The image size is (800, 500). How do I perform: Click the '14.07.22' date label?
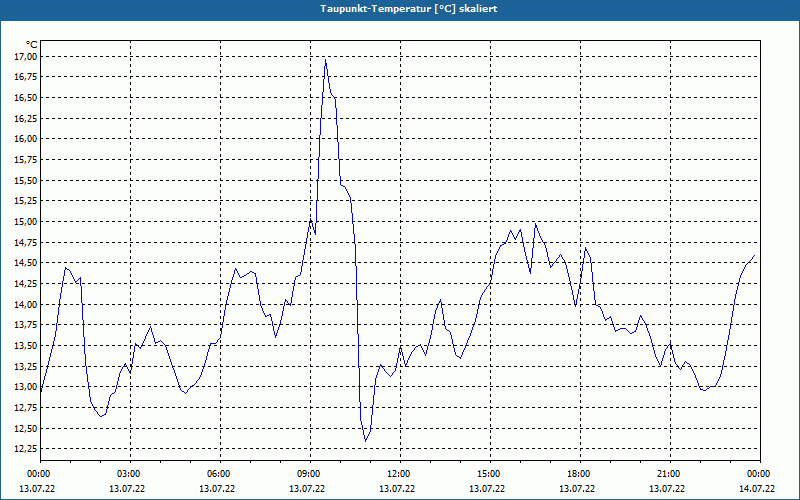[x=756, y=488]
